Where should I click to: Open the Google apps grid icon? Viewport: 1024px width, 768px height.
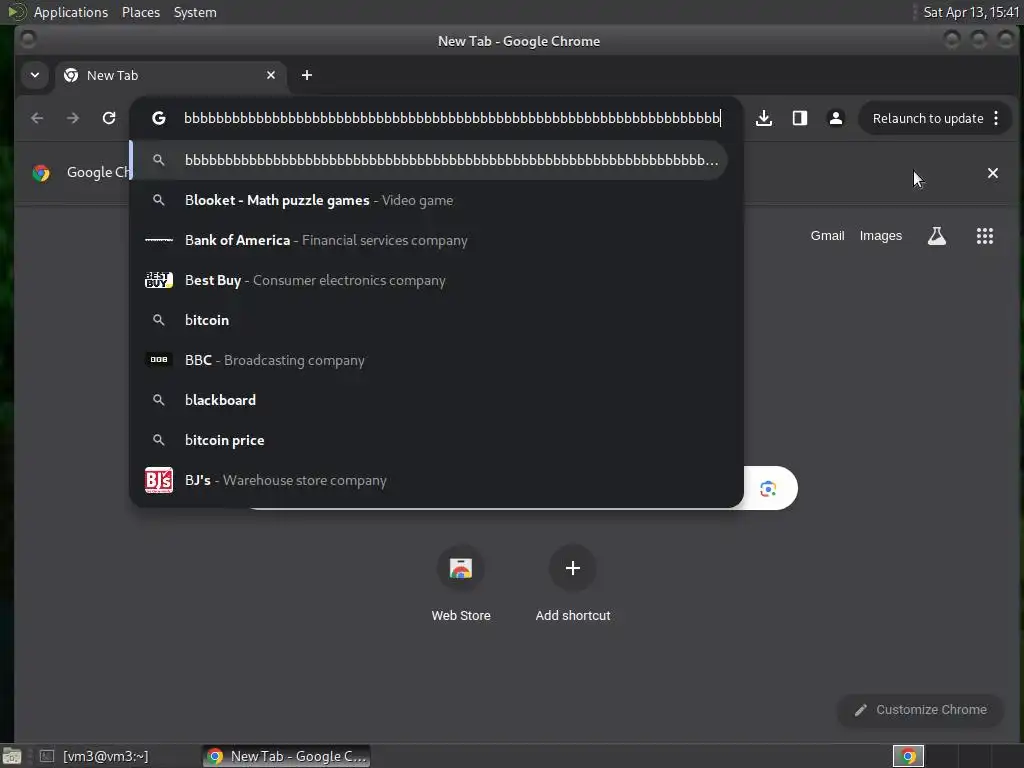coord(985,236)
